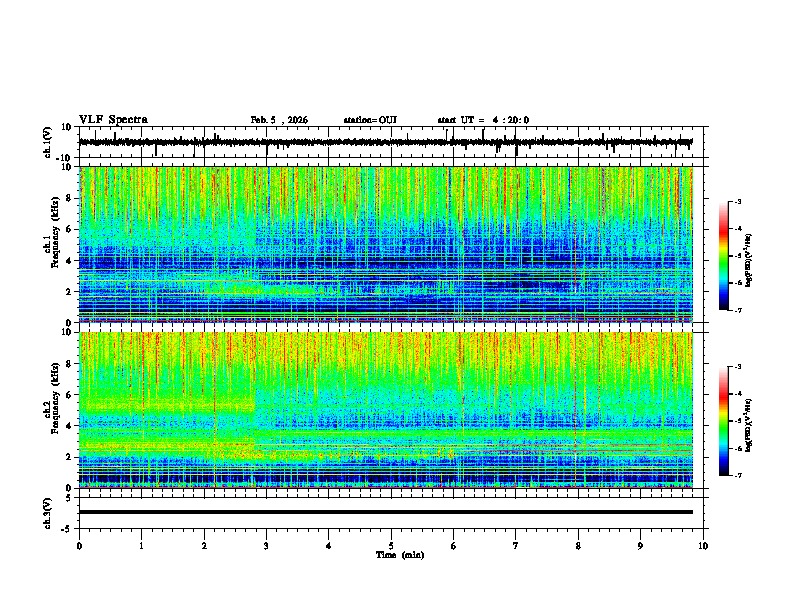The width and height of the screenshot is (792, 612).
Task: Click the ch.2 frequency spectrogram panel
Action: (x=386, y=410)
